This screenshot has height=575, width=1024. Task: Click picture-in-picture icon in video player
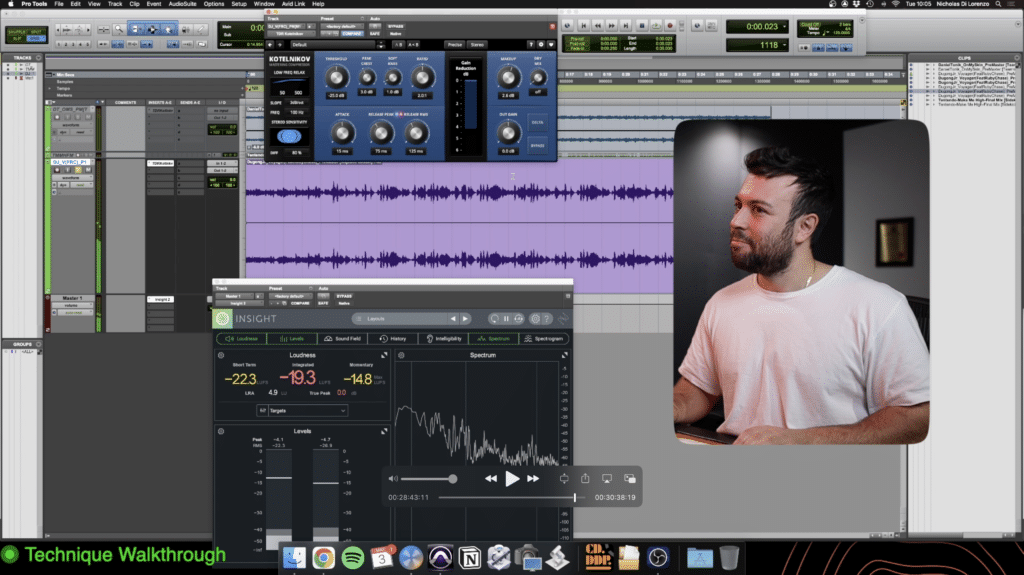[630, 479]
